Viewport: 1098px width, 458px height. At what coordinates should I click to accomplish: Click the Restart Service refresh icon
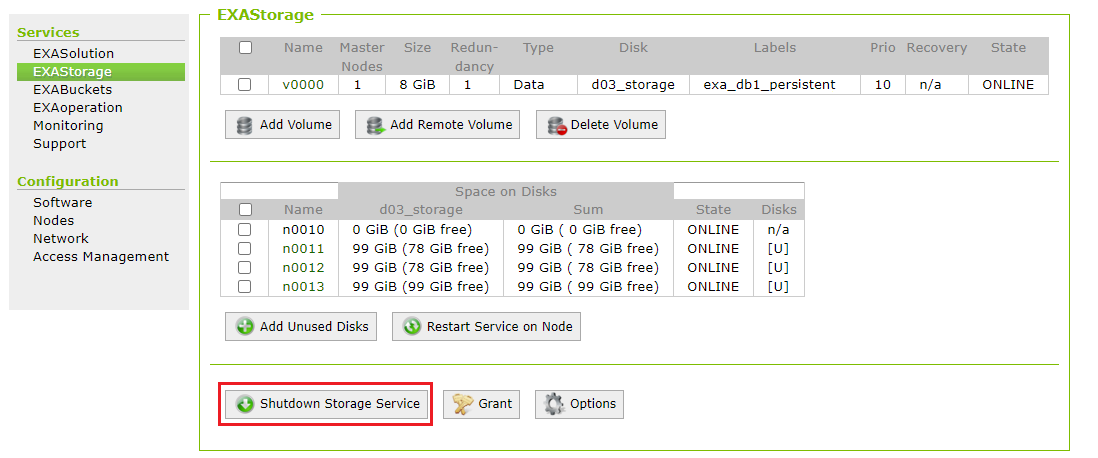(412, 326)
